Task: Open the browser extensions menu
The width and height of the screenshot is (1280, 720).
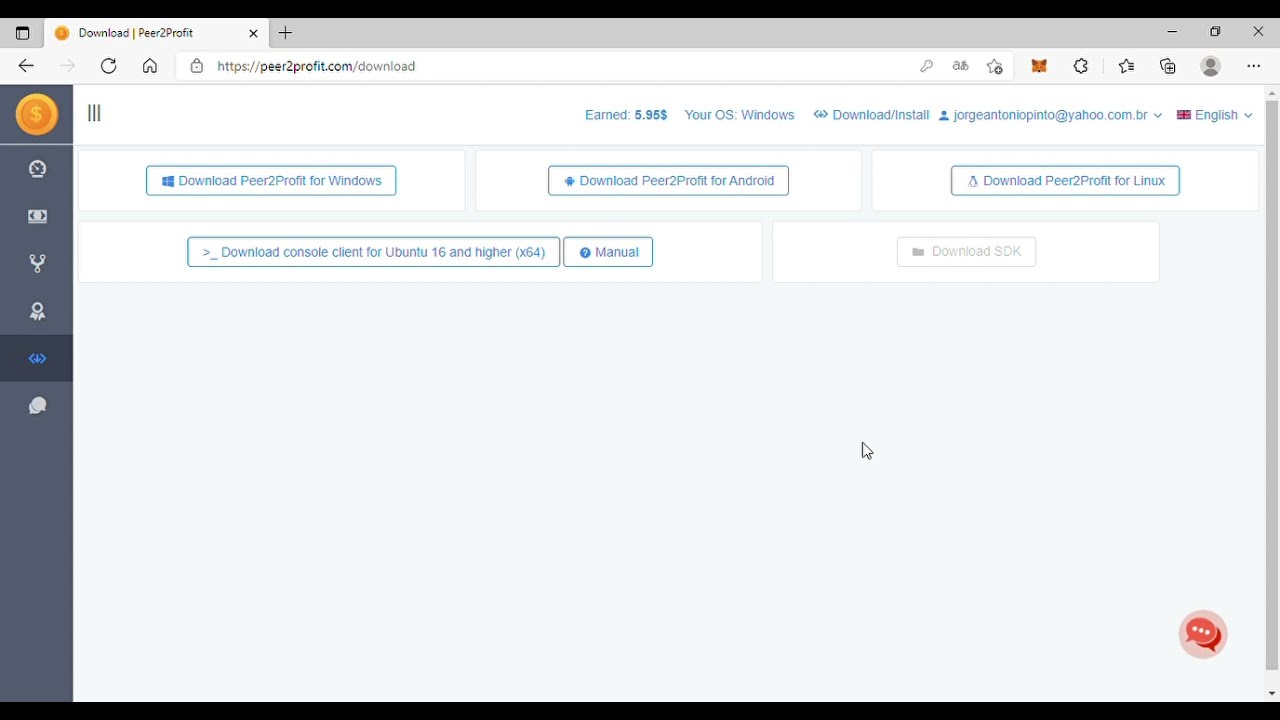Action: click(x=1081, y=66)
